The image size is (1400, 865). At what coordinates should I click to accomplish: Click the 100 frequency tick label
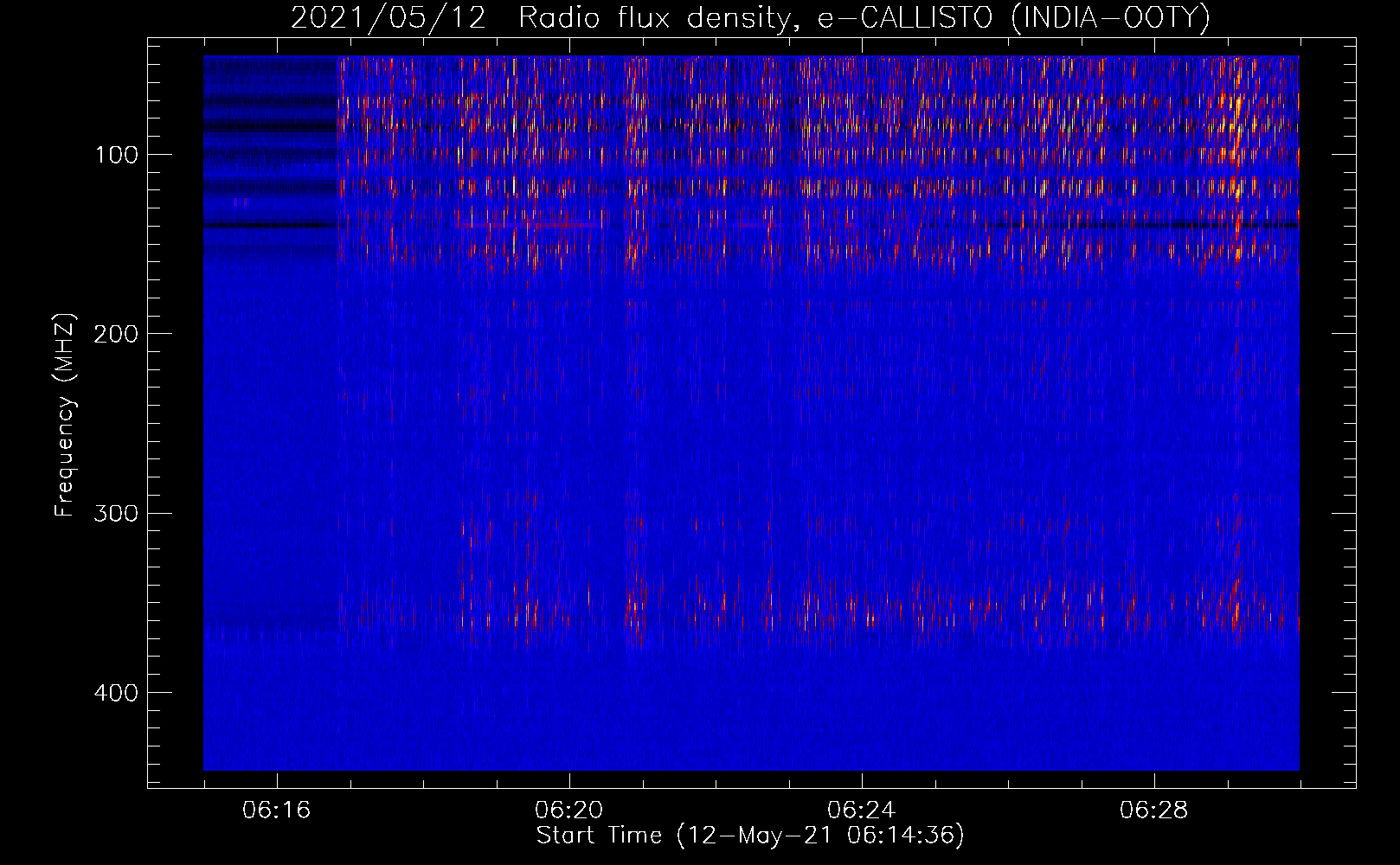117,155
